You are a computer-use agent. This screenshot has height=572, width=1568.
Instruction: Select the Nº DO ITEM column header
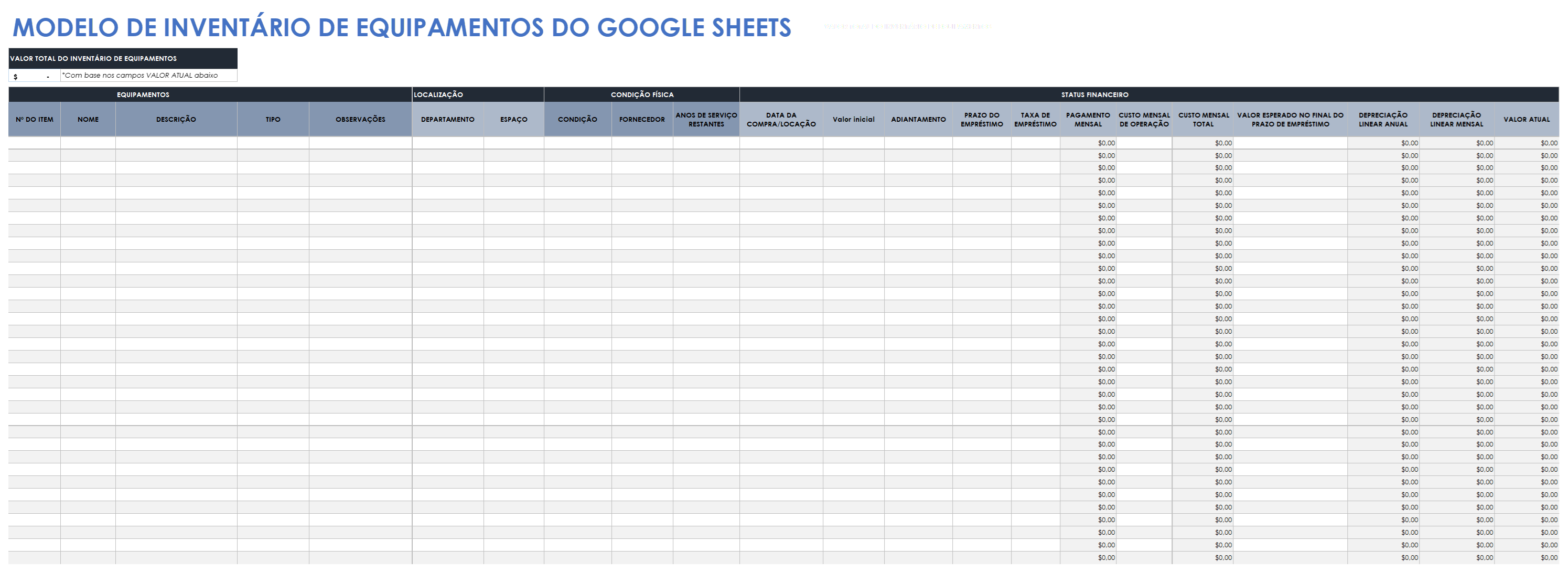[x=35, y=120]
